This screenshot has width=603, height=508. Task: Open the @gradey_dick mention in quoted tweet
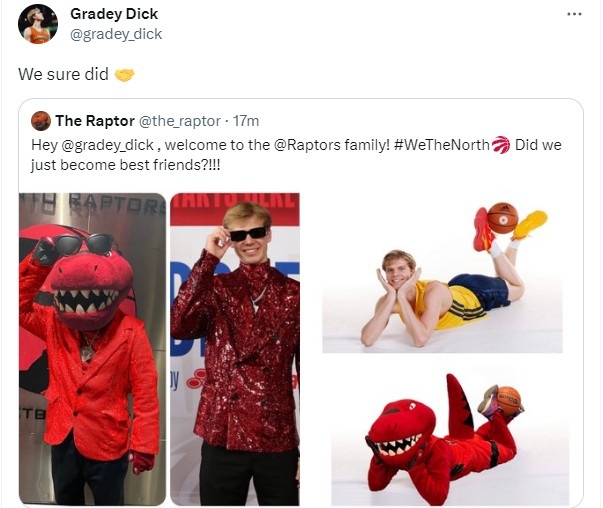pyautogui.click(x=108, y=145)
